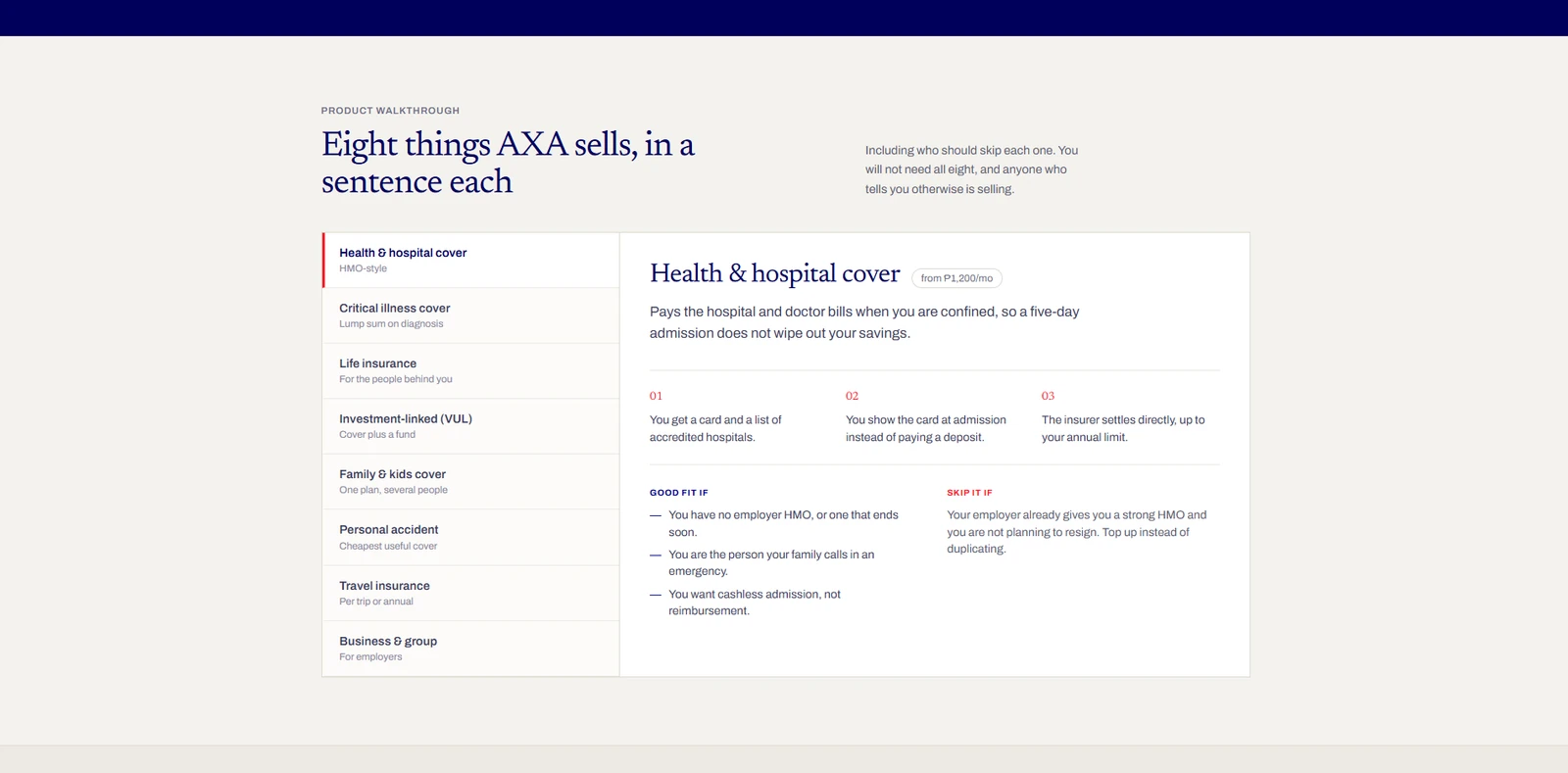This screenshot has height=773, width=1568.
Task: Click step text 'You get a card and a list'
Action: pyautogui.click(x=715, y=428)
